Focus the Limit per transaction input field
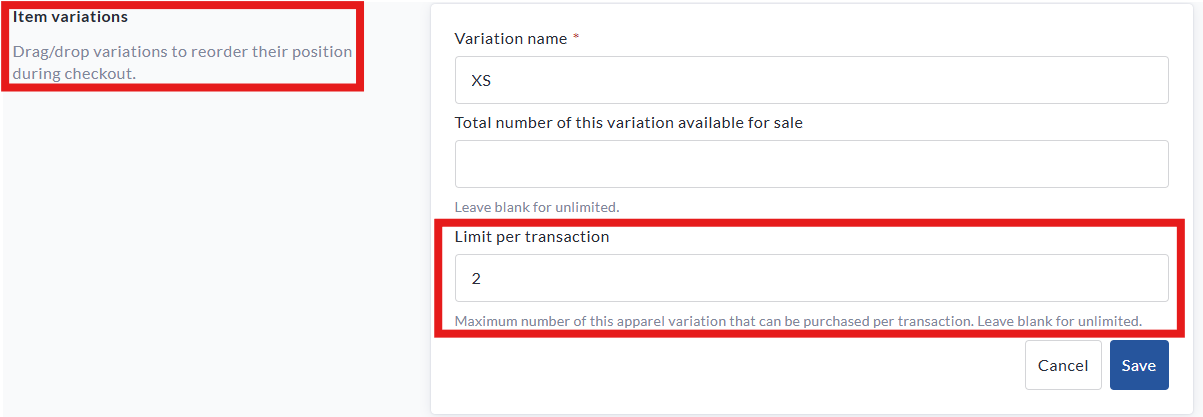 [810, 278]
